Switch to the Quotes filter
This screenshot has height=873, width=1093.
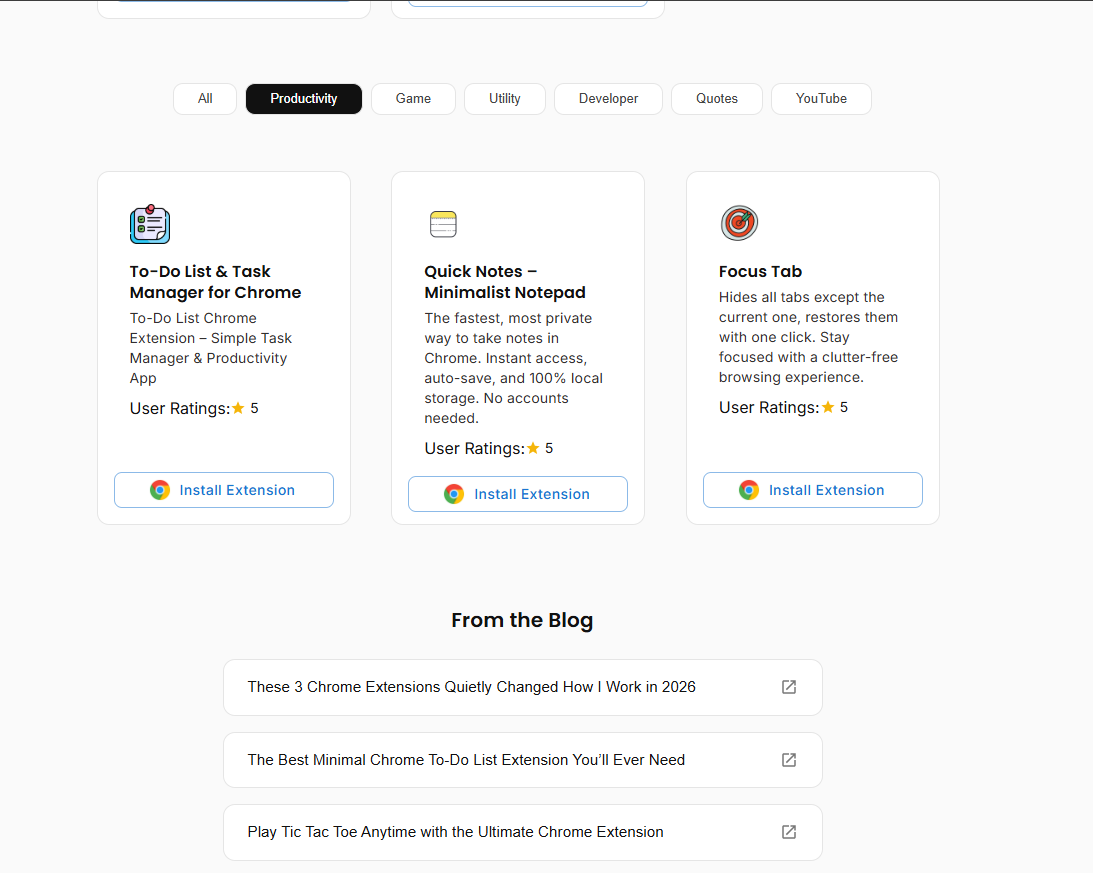(716, 98)
